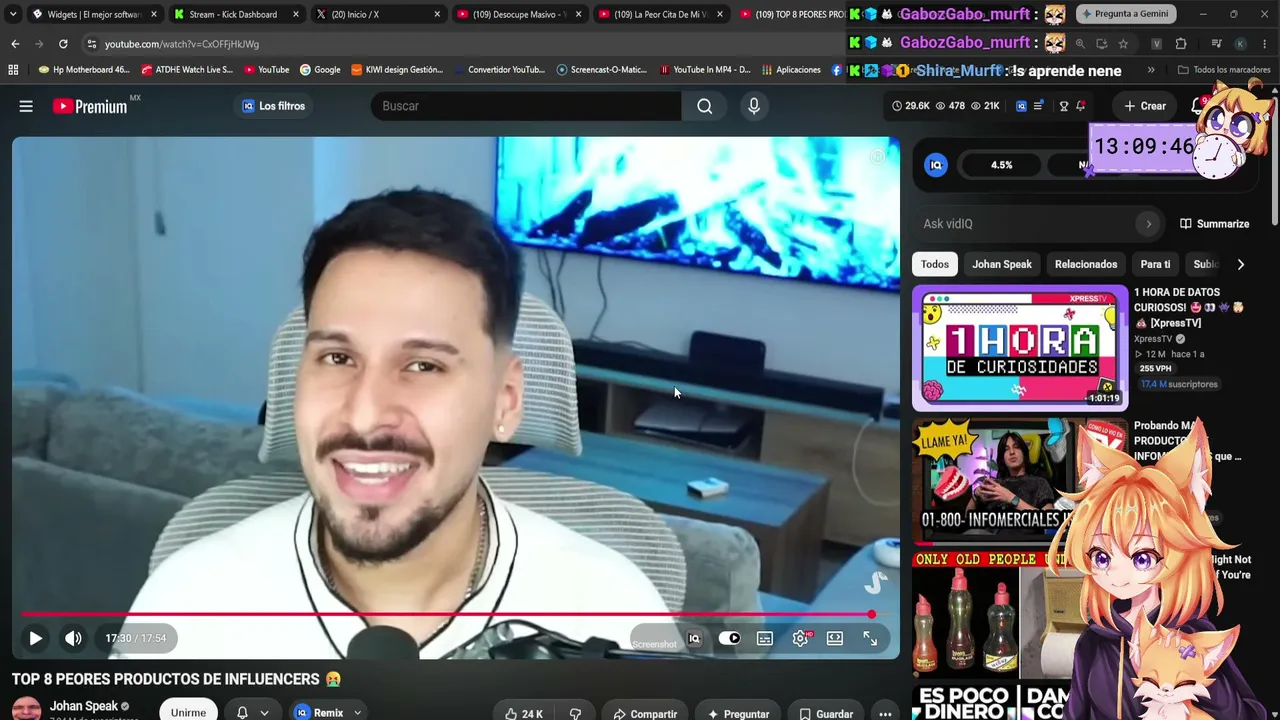This screenshot has width=1280, height=720.
Task: Switch to La Peor Cita YouTube tab
Action: (x=660, y=14)
